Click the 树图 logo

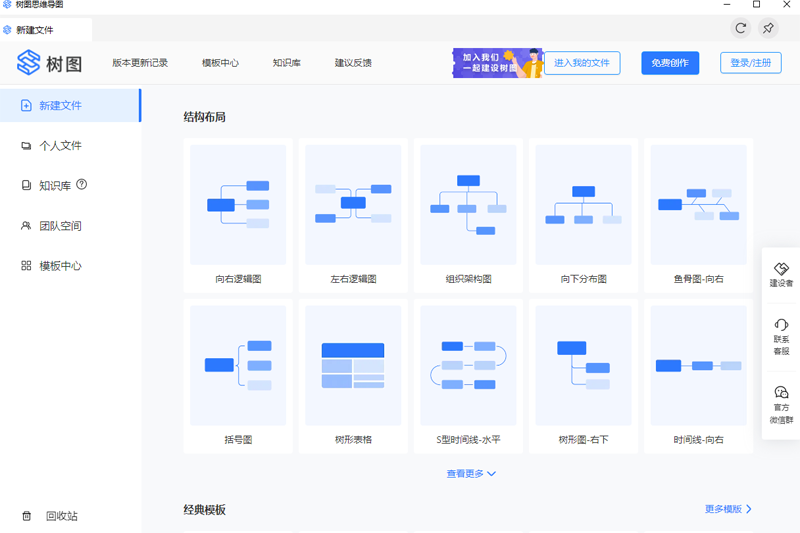tap(49, 63)
